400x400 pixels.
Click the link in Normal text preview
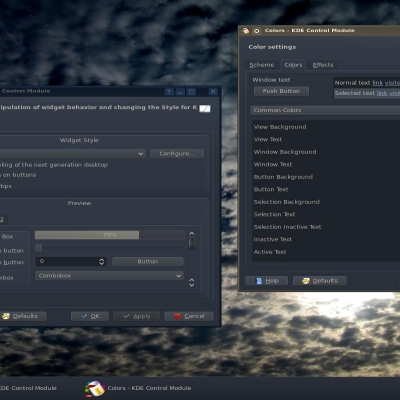(377, 83)
